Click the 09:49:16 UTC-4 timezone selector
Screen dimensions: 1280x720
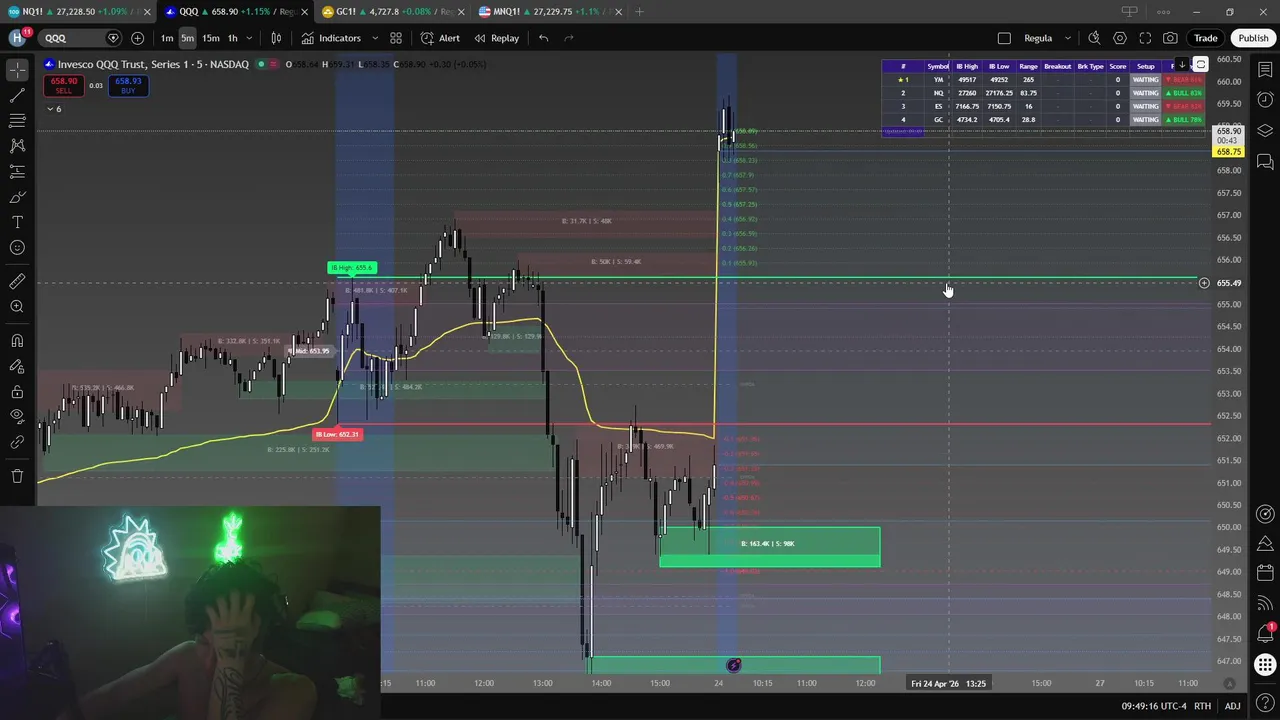(1154, 706)
